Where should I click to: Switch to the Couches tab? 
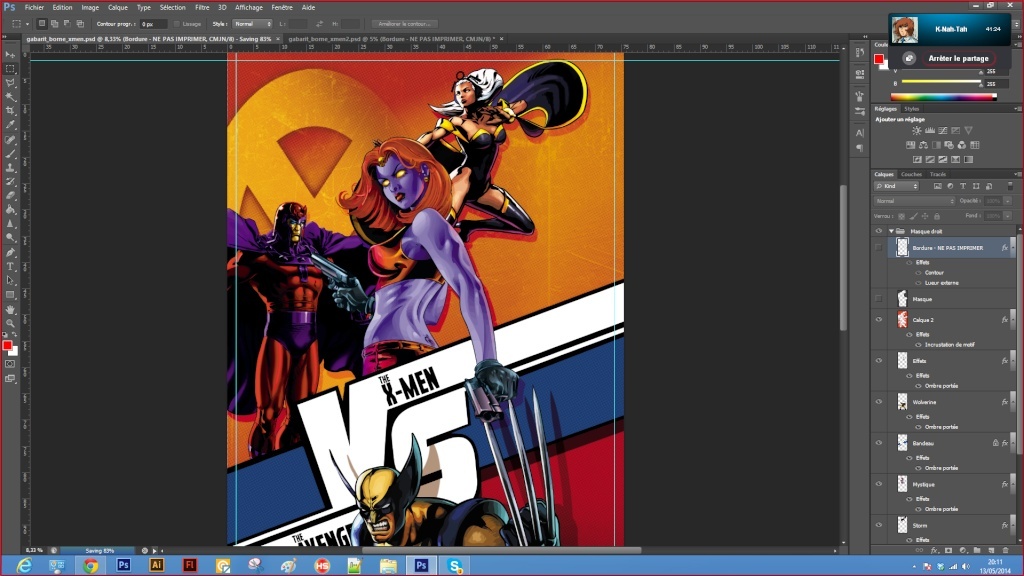click(911, 174)
